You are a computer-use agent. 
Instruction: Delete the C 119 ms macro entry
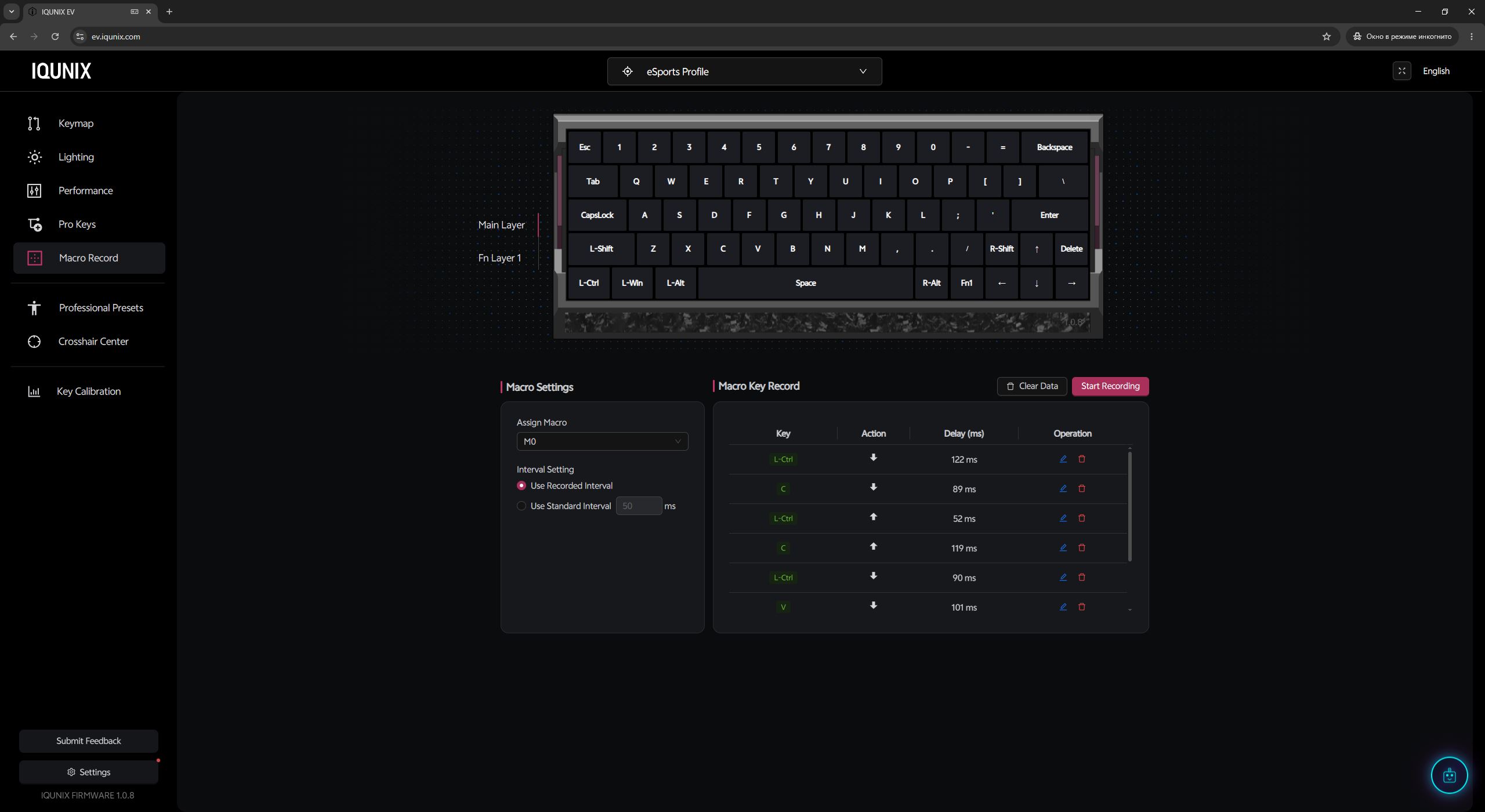pyautogui.click(x=1082, y=548)
